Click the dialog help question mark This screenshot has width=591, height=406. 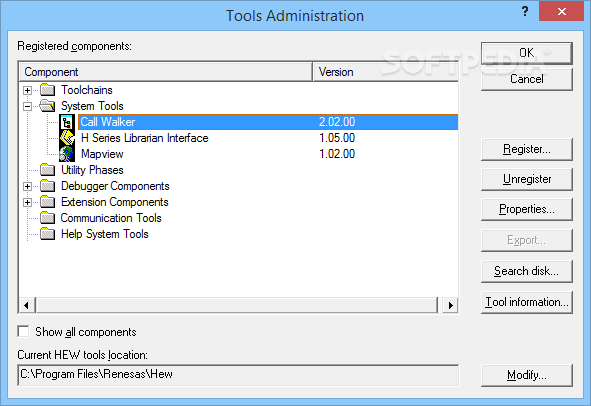pyautogui.click(x=525, y=11)
